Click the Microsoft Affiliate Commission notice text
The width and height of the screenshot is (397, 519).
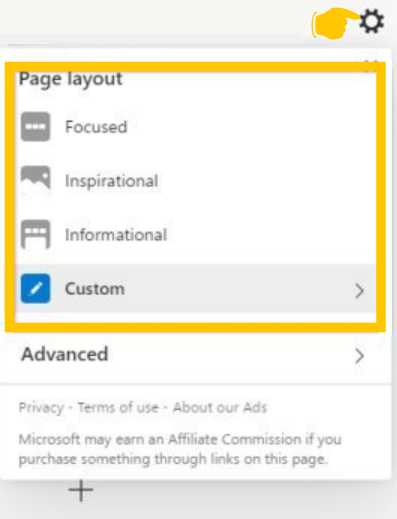180,449
